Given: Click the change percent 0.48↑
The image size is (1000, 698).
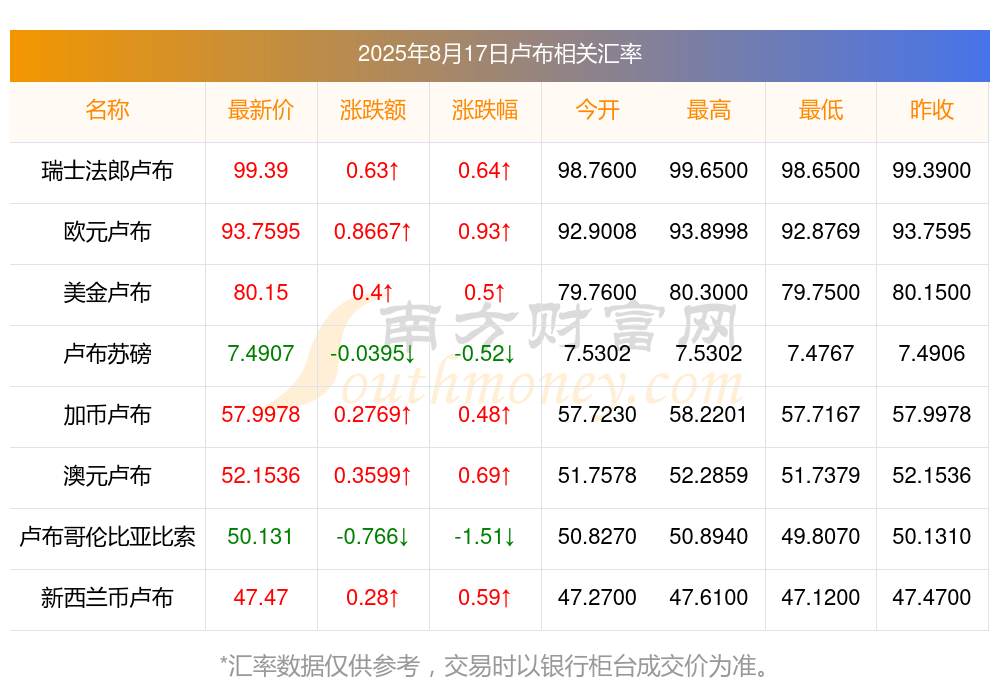Looking at the screenshot, I should pos(485,415).
